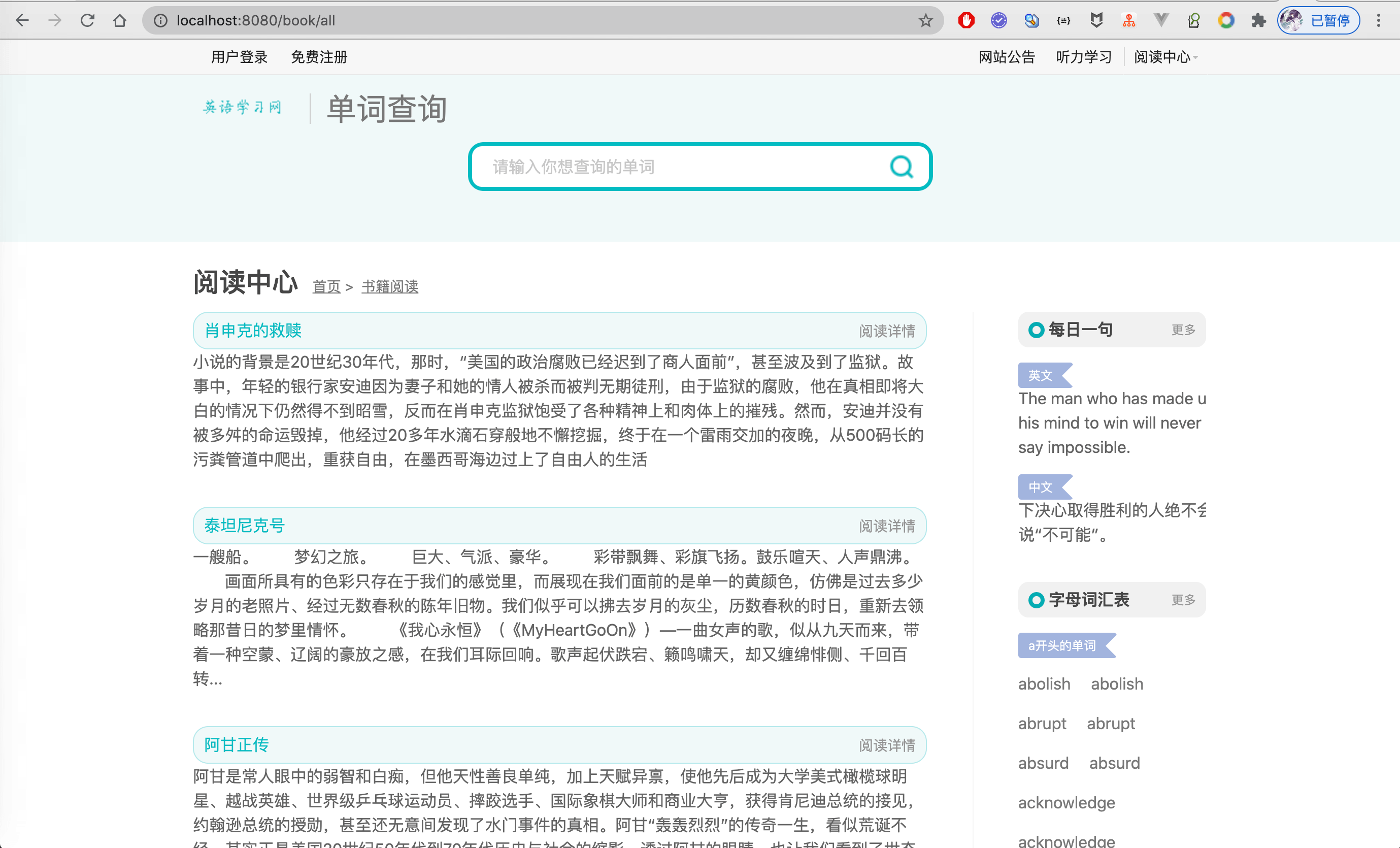
Task: Click 更多 next to 每日一句
Action: tap(1183, 330)
